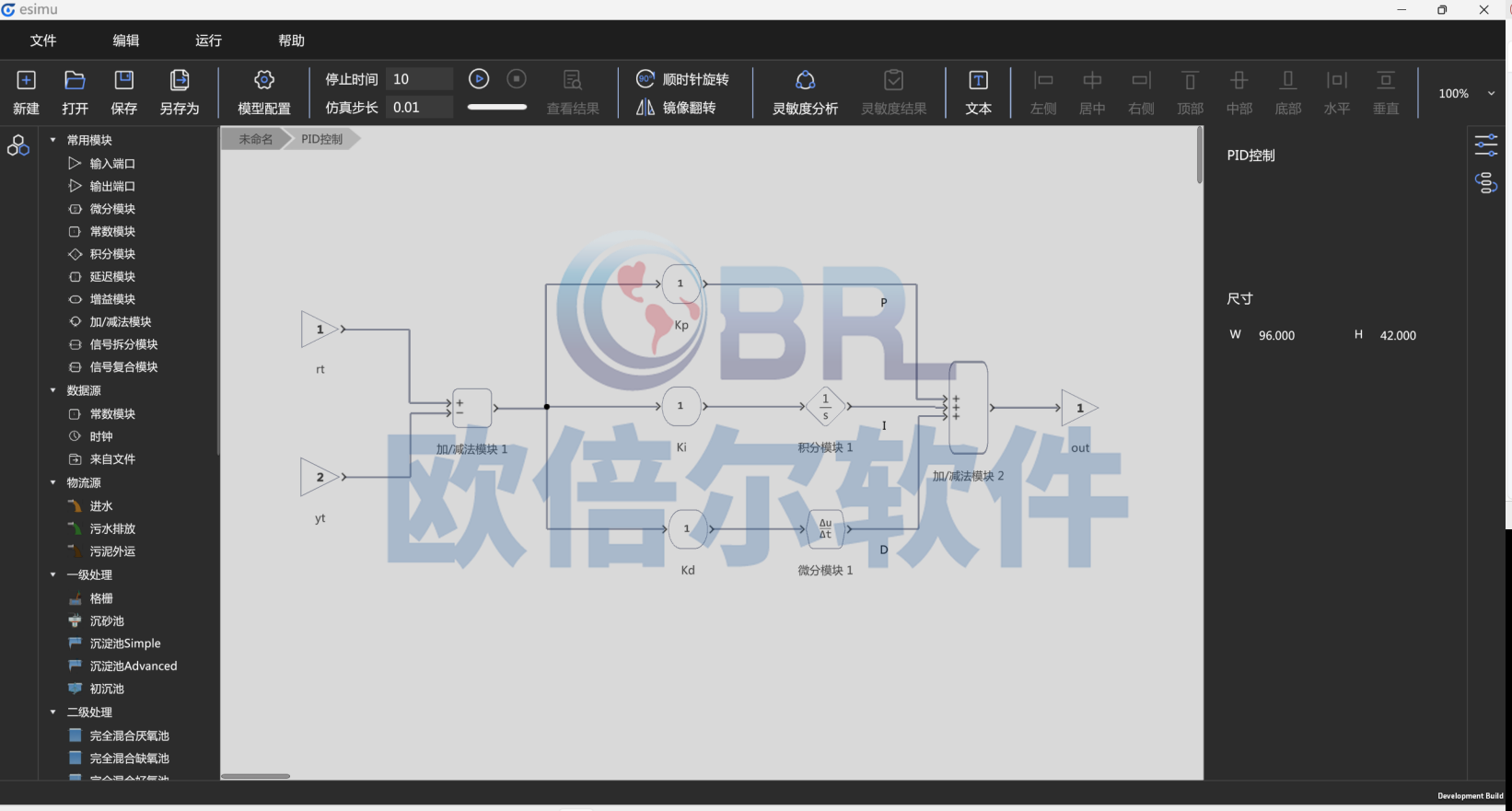Collapse the 常用模块 tree group

coord(52,140)
